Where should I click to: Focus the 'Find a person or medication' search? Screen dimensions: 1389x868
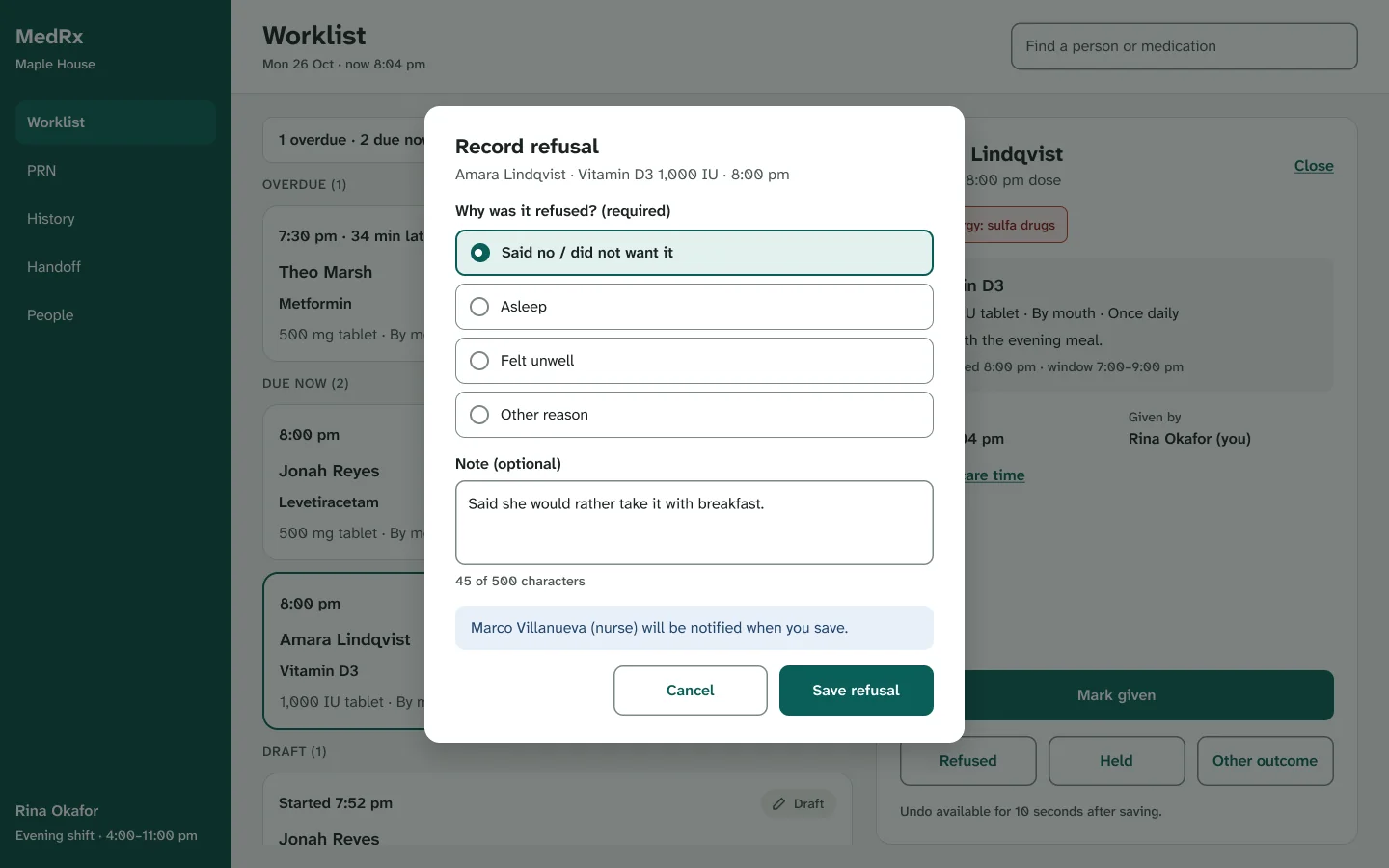(x=1185, y=46)
